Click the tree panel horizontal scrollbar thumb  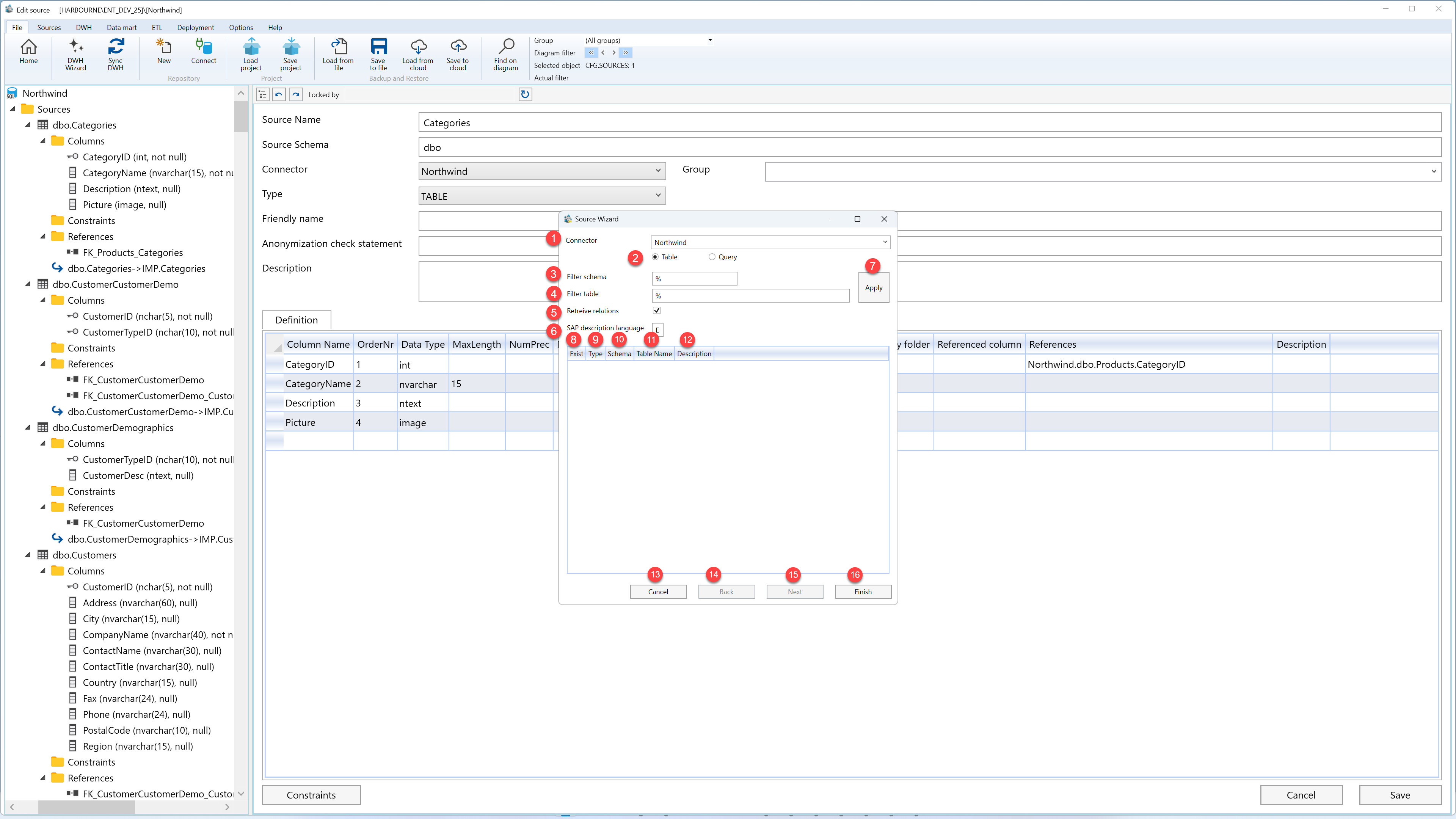pyautogui.click(x=86, y=807)
